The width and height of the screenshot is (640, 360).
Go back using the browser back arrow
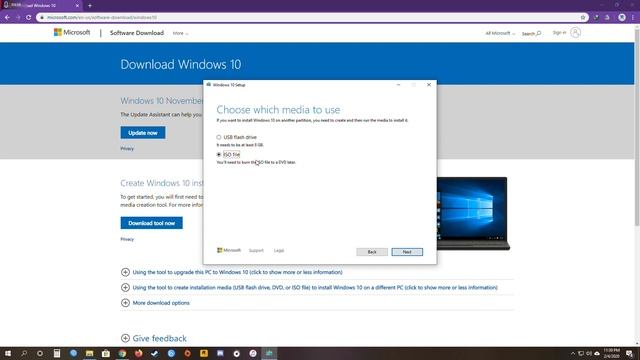[x=7, y=17]
